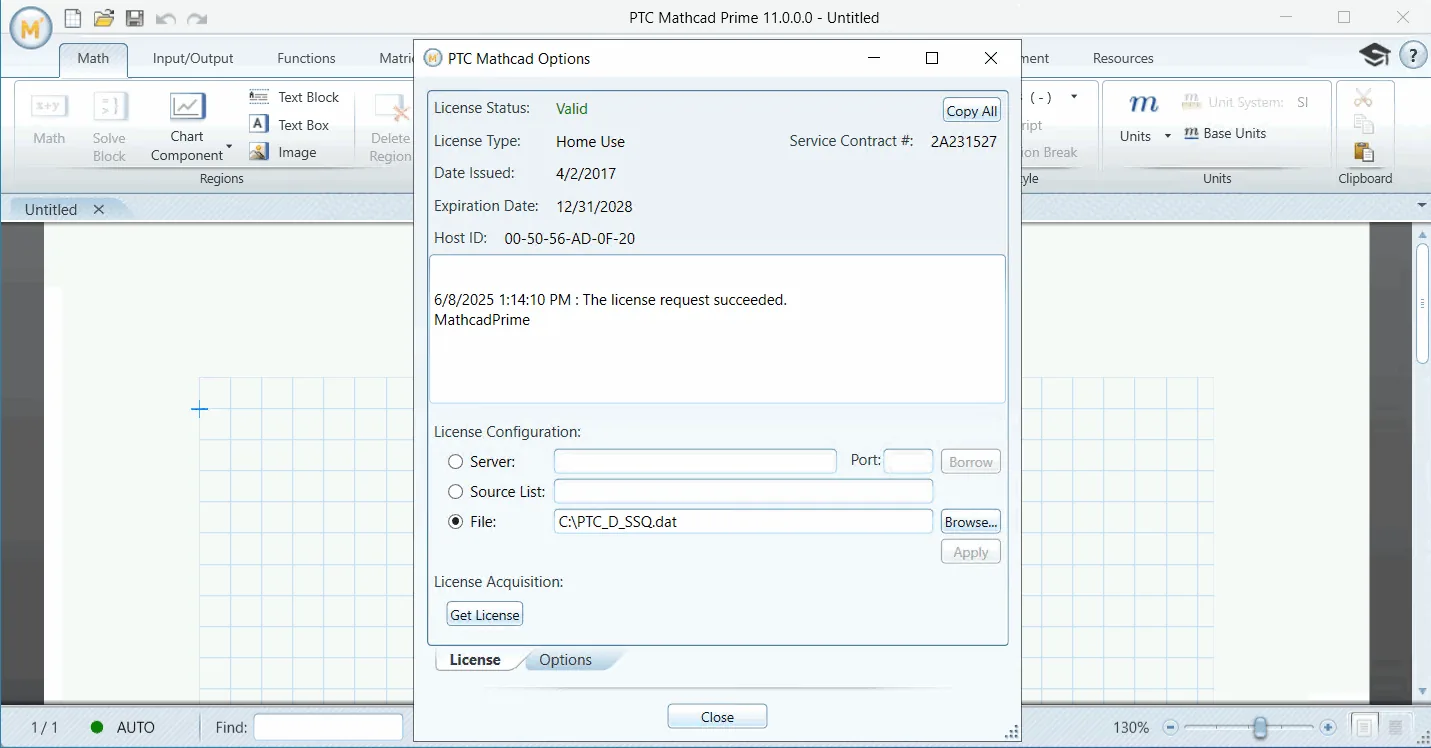Open the graduation cap learning resources icon
The height and width of the screenshot is (748, 1431).
(1375, 56)
